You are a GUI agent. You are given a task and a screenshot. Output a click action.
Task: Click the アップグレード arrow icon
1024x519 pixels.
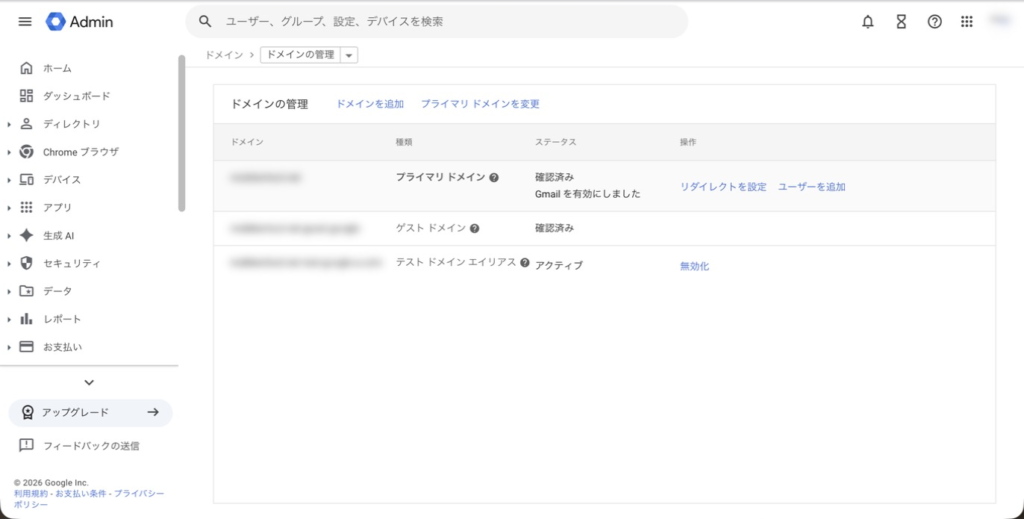[x=153, y=413]
